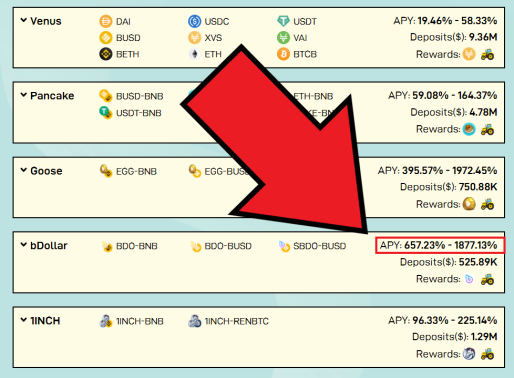
Task: Click the 1INCH reward token icon
Action: point(469,354)
